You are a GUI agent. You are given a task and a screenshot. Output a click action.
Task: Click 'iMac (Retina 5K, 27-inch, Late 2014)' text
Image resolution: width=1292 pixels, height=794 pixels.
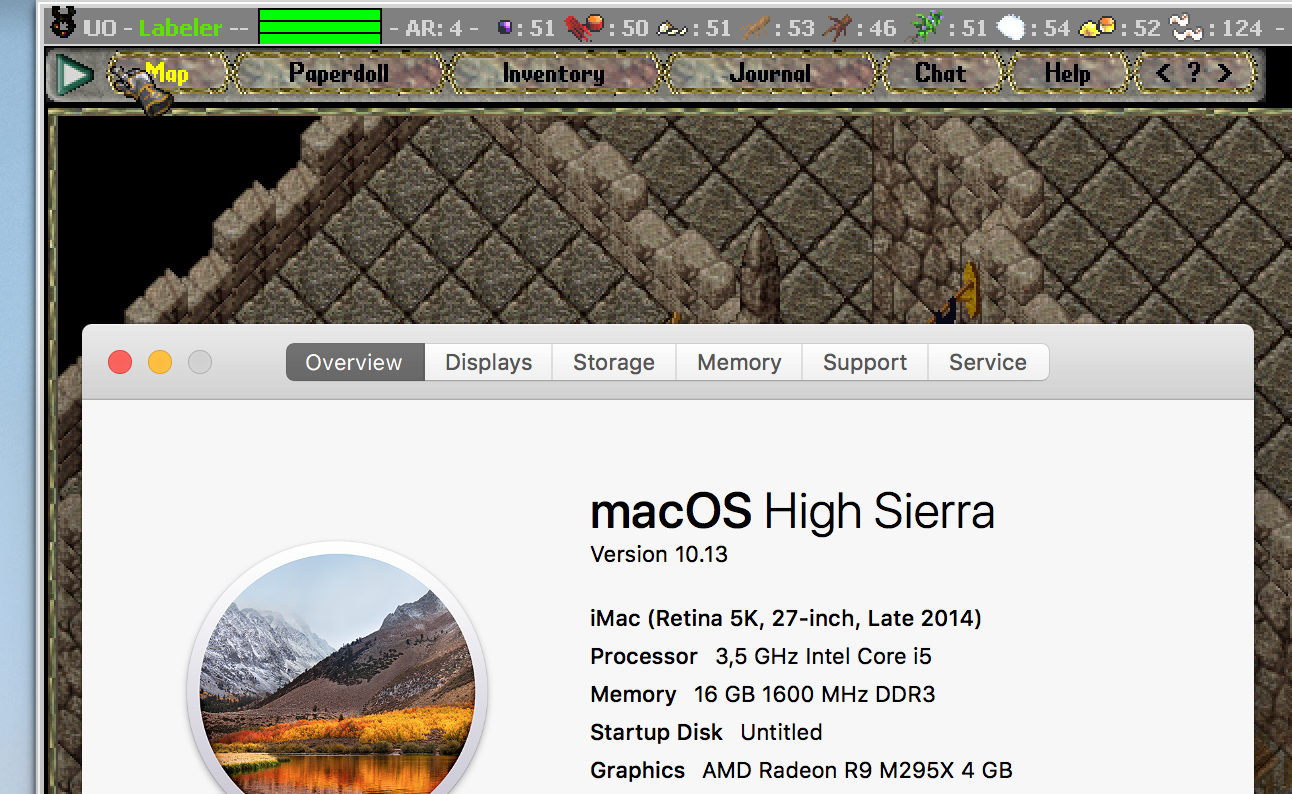(x=786, y=619)
